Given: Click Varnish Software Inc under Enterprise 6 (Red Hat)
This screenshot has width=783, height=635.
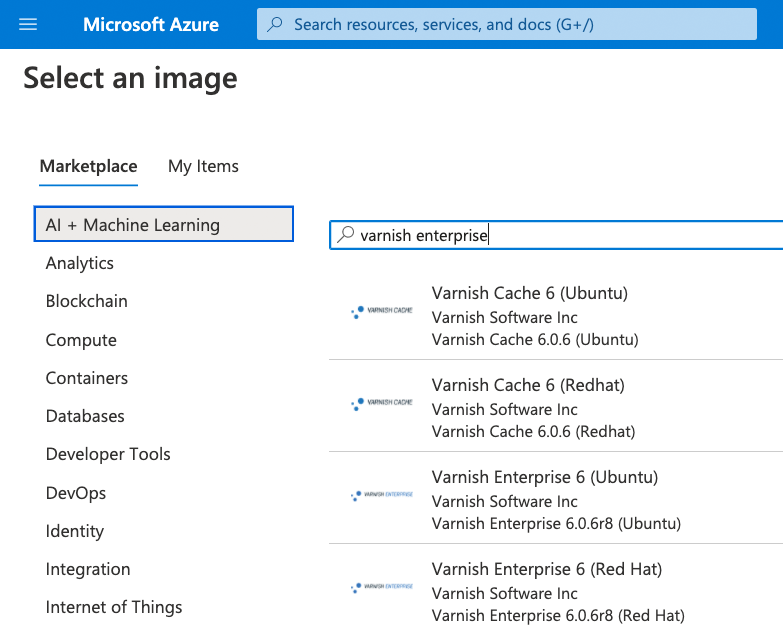Looking at the screenshot, I should (504, 593).
